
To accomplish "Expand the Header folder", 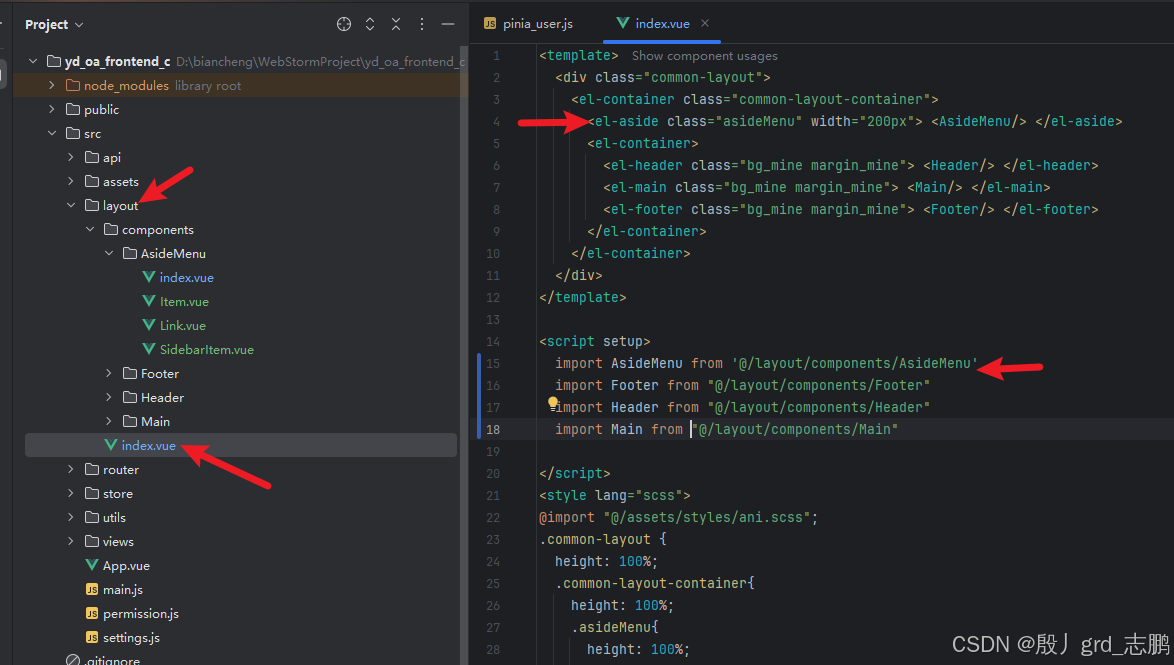I will tap(109, 397).
